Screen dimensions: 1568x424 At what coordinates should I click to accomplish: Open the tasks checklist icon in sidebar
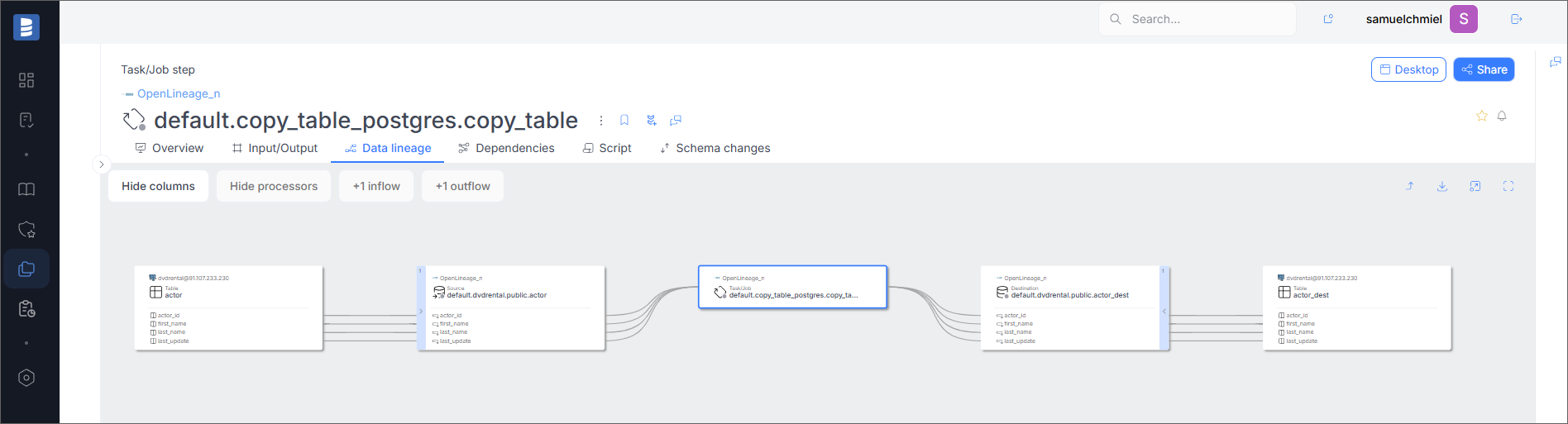(26, 121)
